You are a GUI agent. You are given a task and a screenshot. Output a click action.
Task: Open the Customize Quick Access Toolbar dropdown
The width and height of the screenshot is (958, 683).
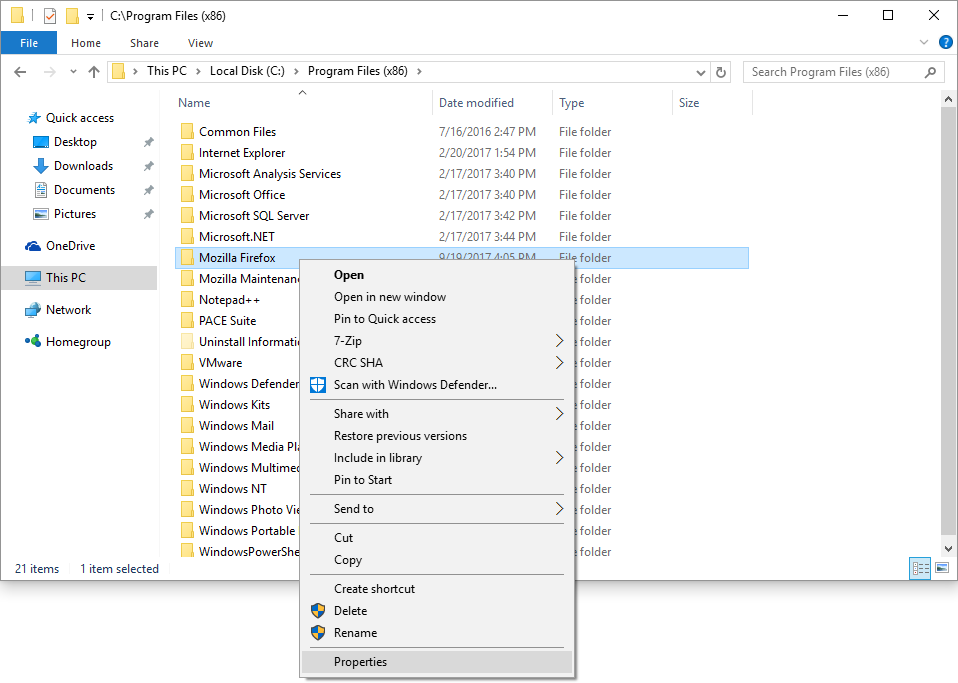click(x=90, y=16)
